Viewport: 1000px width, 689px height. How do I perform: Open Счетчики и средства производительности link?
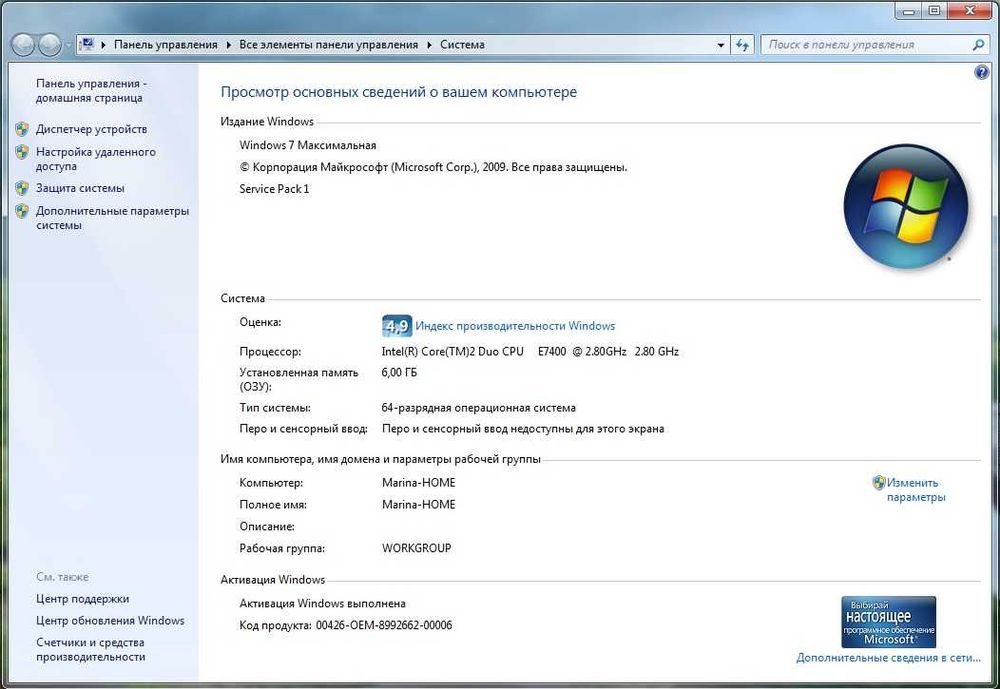[91, 649]
